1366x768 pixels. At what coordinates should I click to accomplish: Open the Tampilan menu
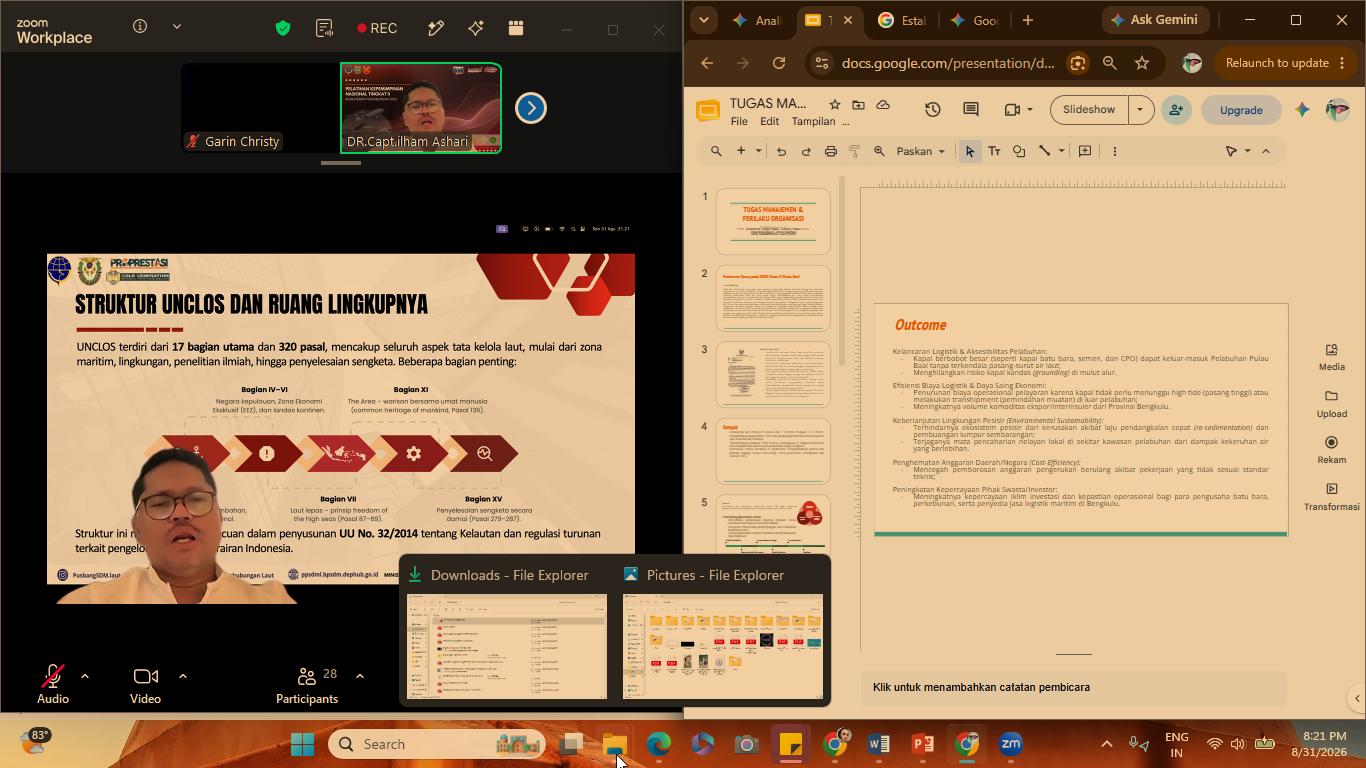coord(813,121)
